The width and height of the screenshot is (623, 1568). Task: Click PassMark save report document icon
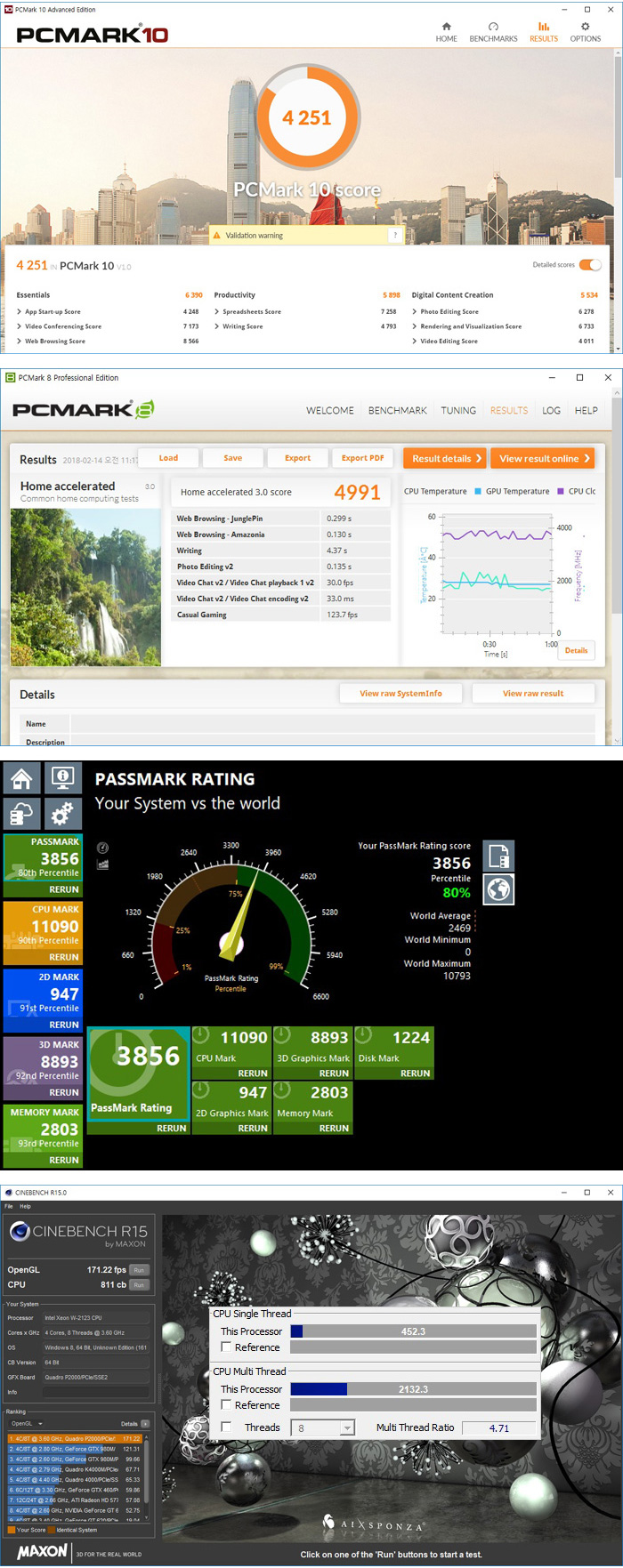coord(499,856)
